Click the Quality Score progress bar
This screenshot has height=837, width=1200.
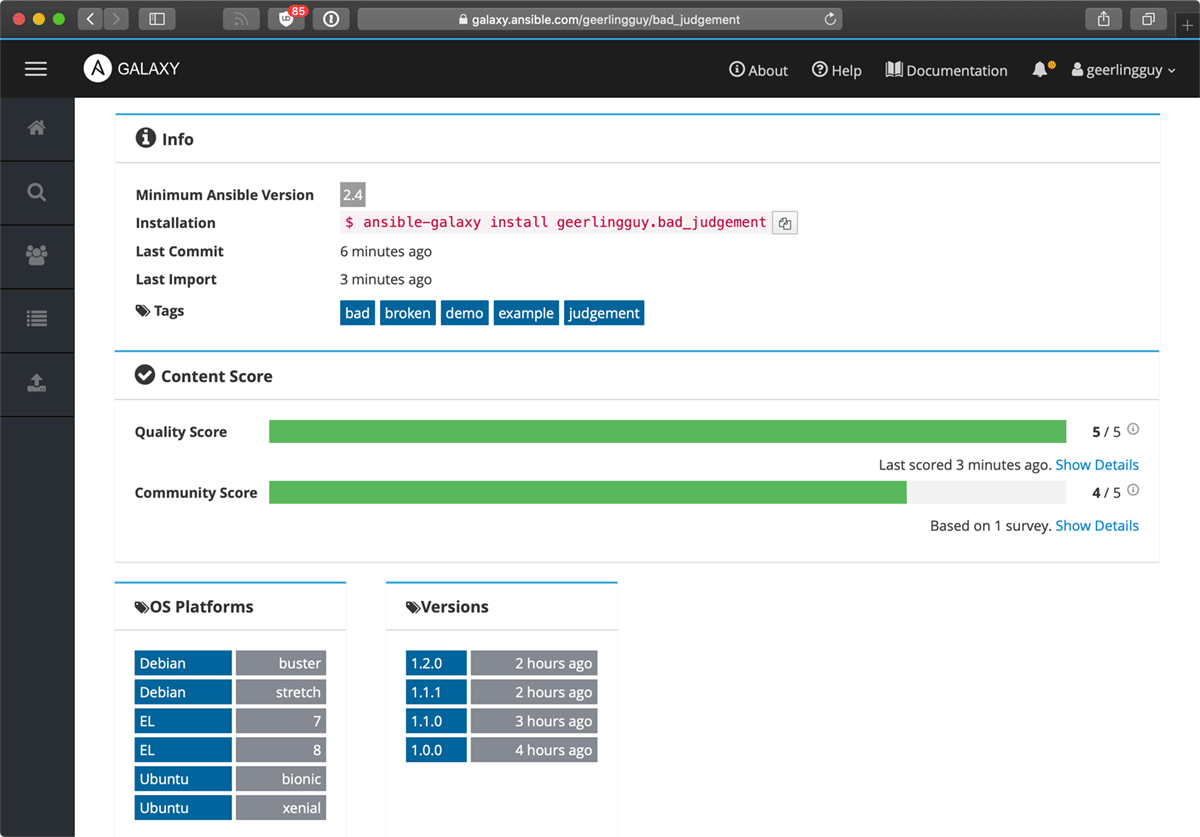point(668,432)
